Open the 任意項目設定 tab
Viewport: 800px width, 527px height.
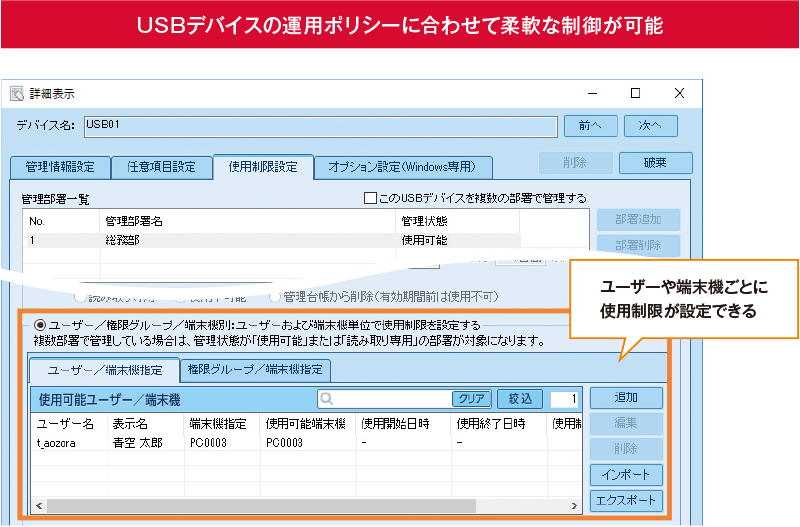[x=160, y=167]
